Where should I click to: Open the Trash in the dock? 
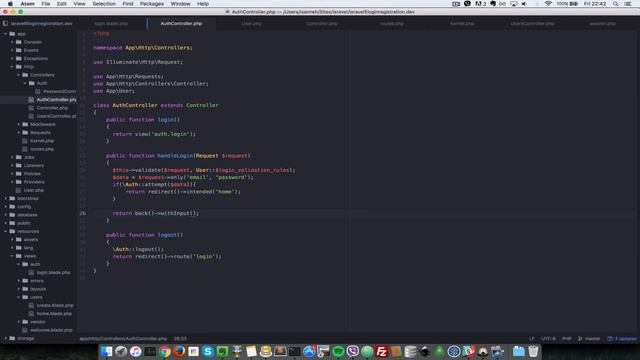click(533, 351)
